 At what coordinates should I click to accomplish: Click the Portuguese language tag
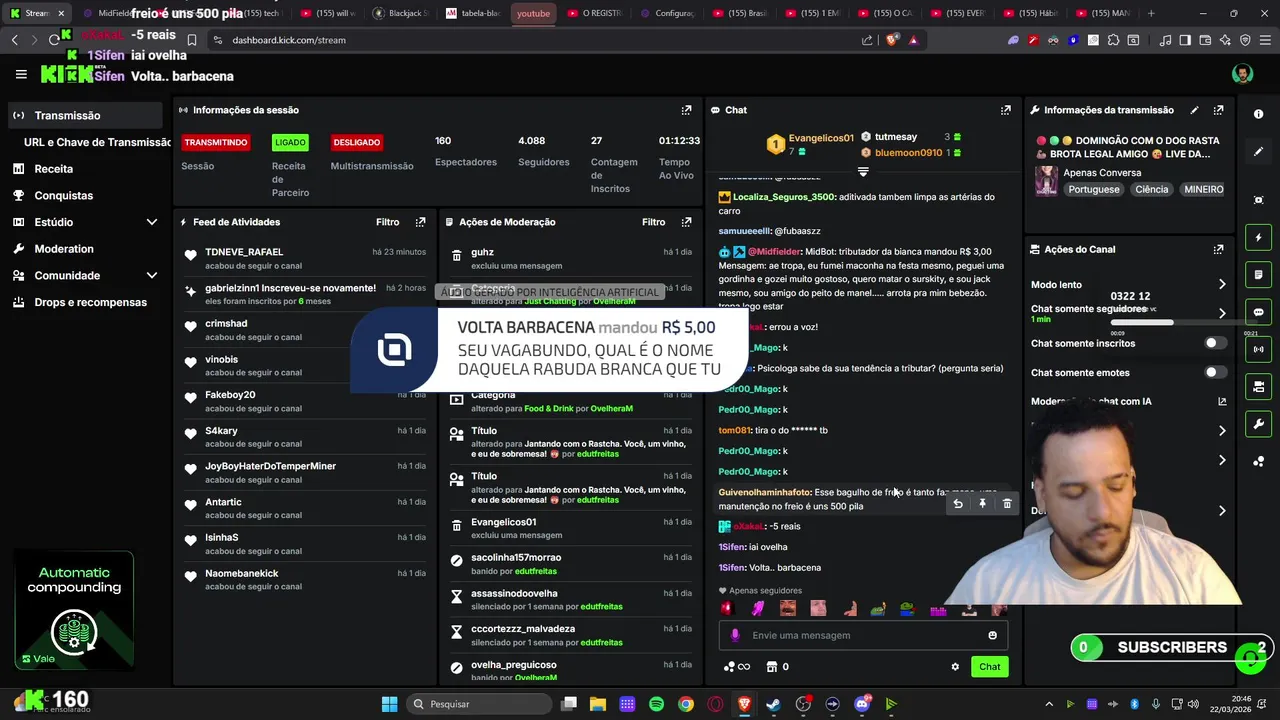(1094, 189)
